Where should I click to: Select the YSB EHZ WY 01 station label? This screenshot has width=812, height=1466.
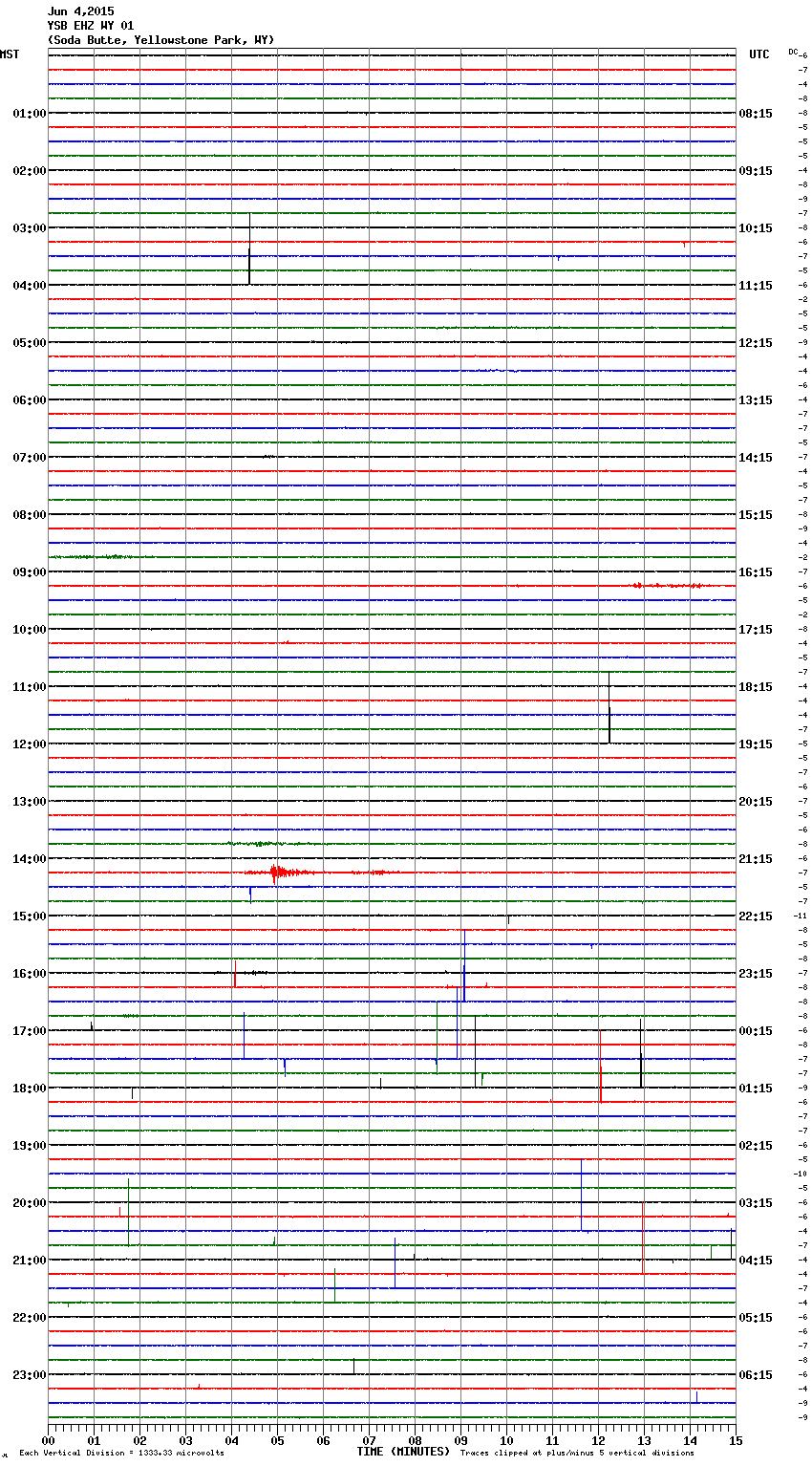(91, 26)
